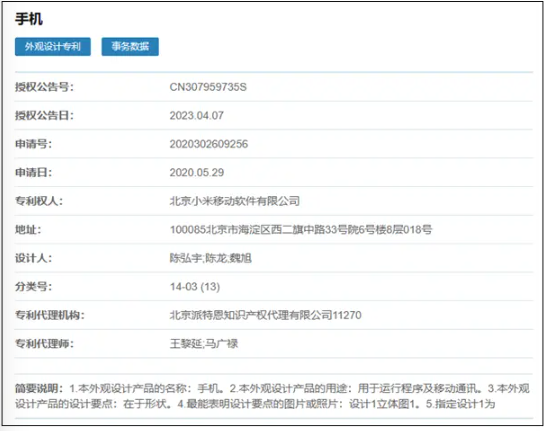Viewport: 548px width, 431px height.
Task: Select the 专利代理机构 label
Action: (x=50, y=315)
